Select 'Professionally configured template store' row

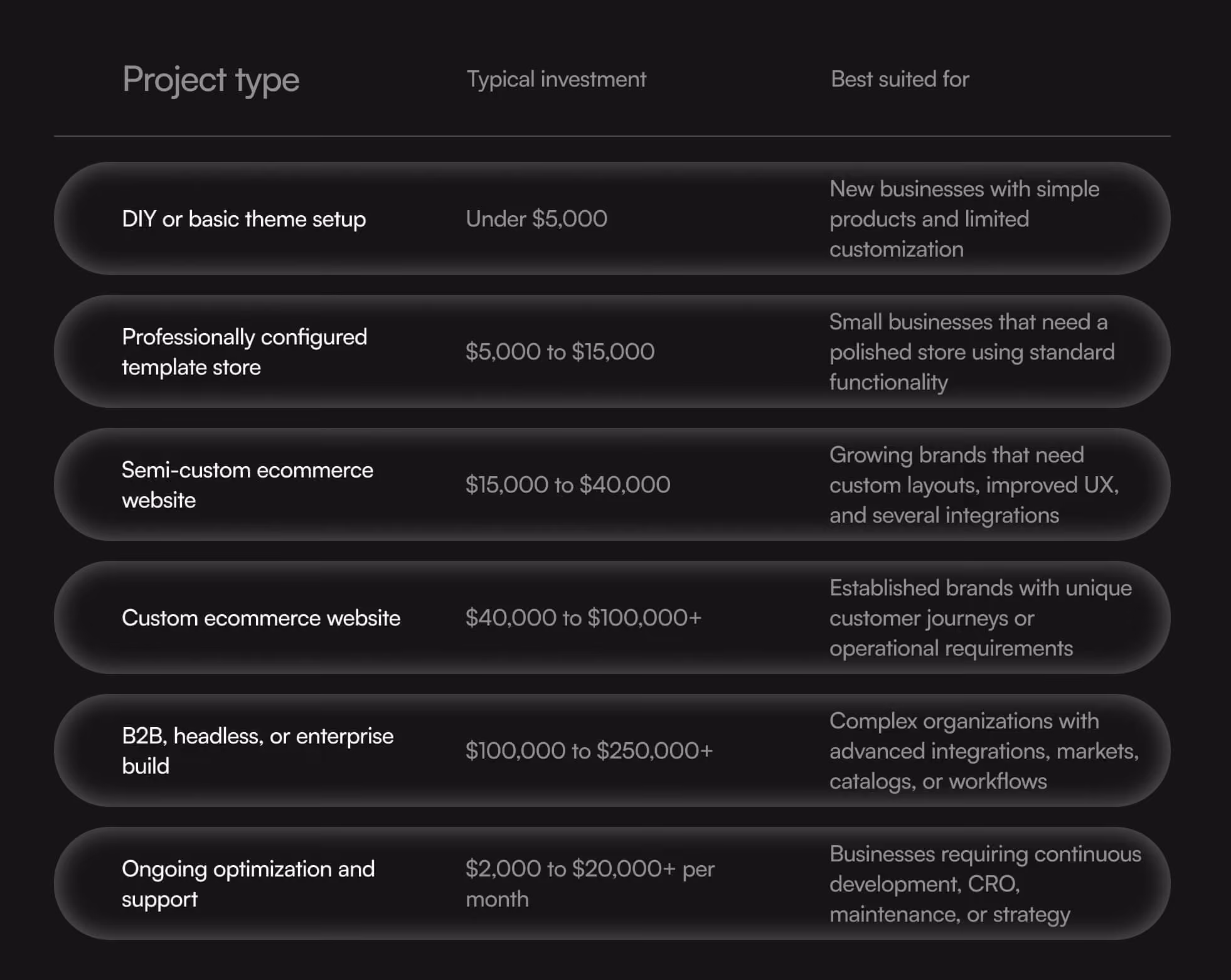[612, 351]
